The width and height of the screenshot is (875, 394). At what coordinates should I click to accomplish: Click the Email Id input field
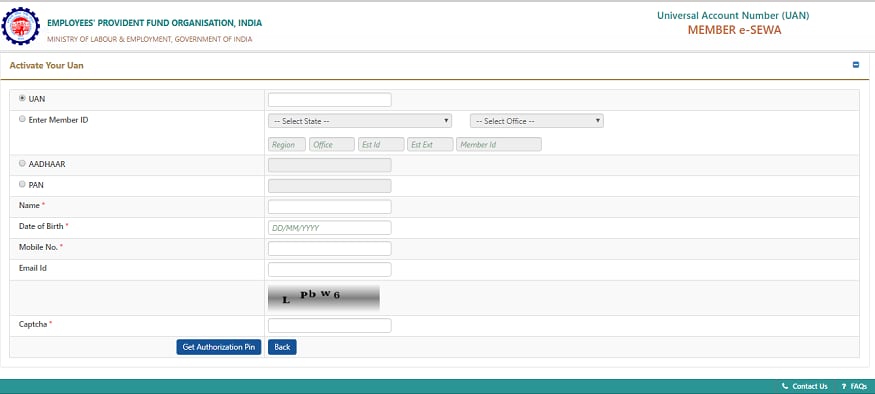click(330, 270)
